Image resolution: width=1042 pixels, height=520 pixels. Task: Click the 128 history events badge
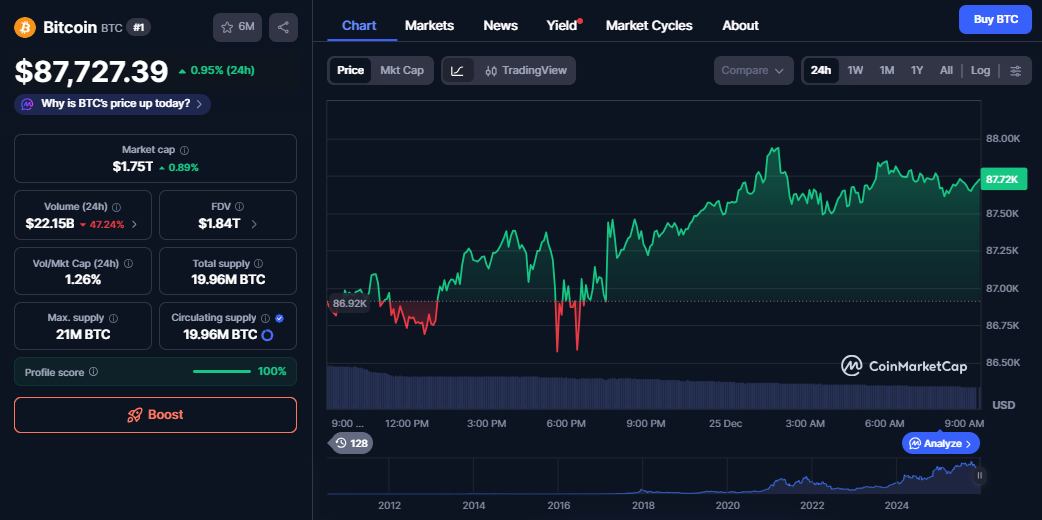click(x=350, y=443)
